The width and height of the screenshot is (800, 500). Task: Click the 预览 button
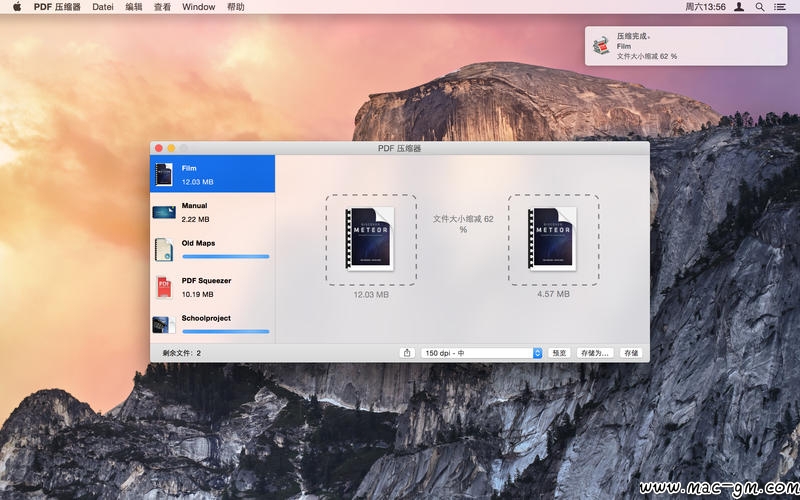coord(559,353)
